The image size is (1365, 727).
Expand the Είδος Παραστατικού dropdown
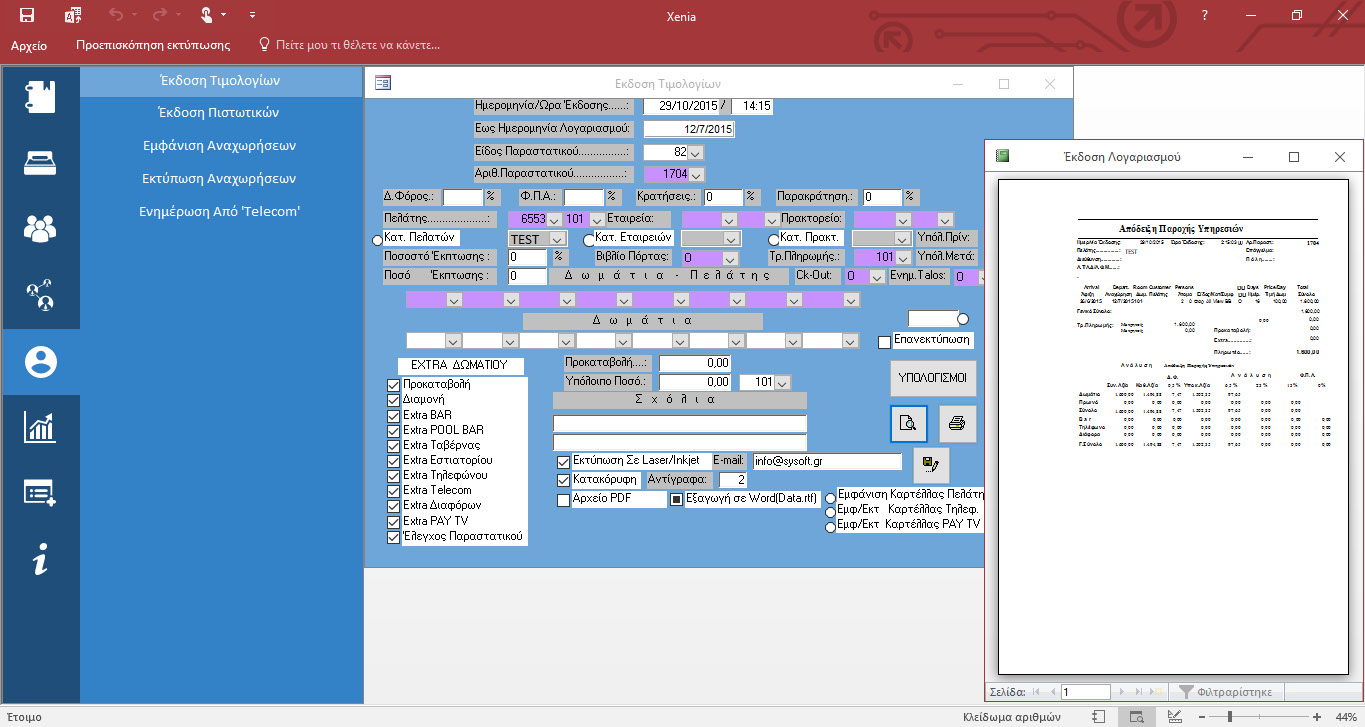coord(696,153)
